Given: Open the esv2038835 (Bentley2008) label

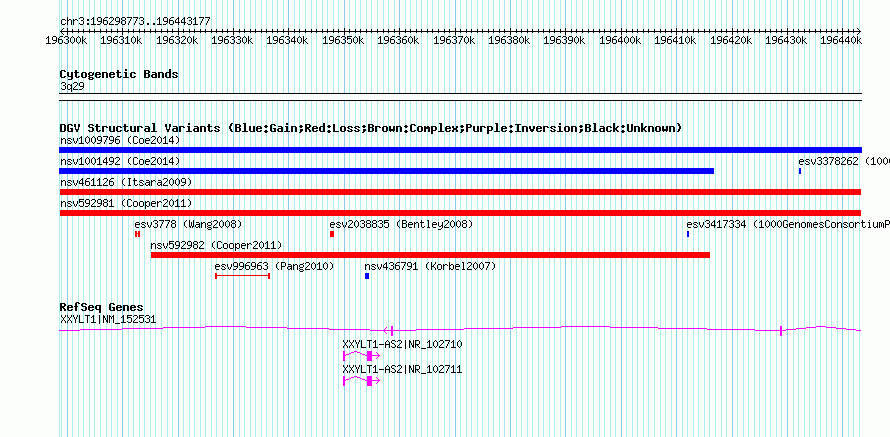Looking at the screenshot, I should click(401, 224).
